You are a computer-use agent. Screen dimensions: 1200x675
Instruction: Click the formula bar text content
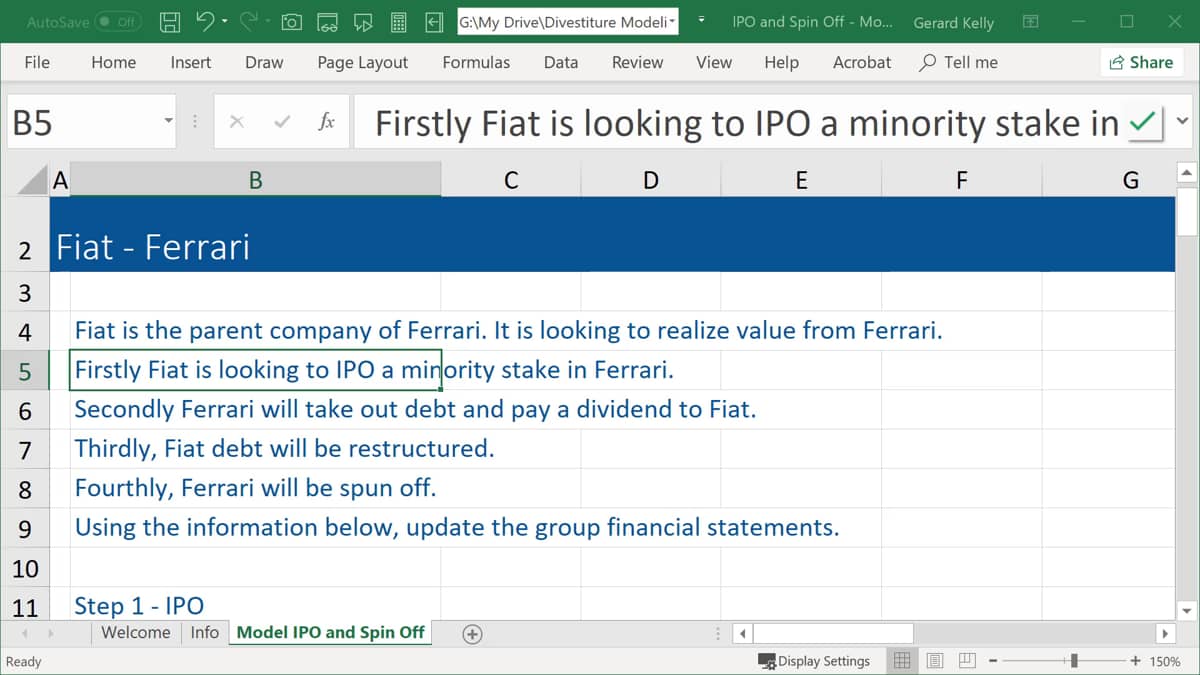point(746,123)
